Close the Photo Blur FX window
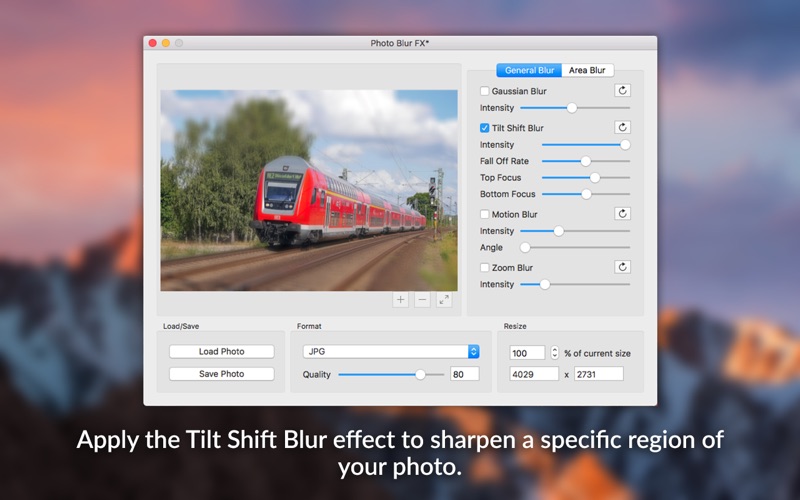Image resolution: width=800 pixels, height=500 pixels. [x=153, y=43]
